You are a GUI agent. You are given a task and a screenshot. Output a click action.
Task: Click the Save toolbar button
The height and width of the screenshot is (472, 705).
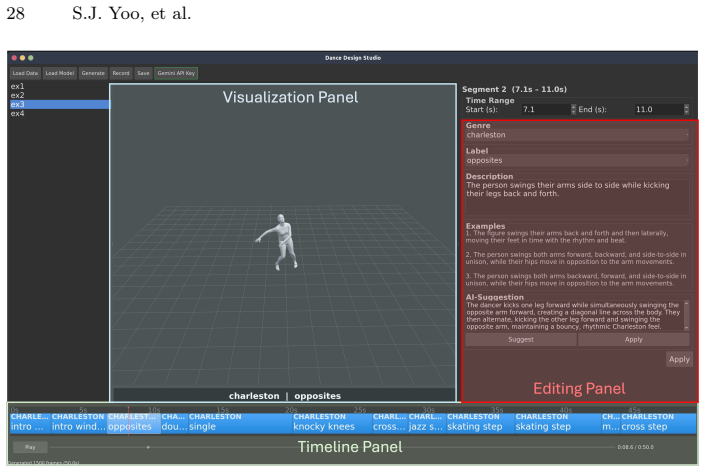tap(143, 73)
